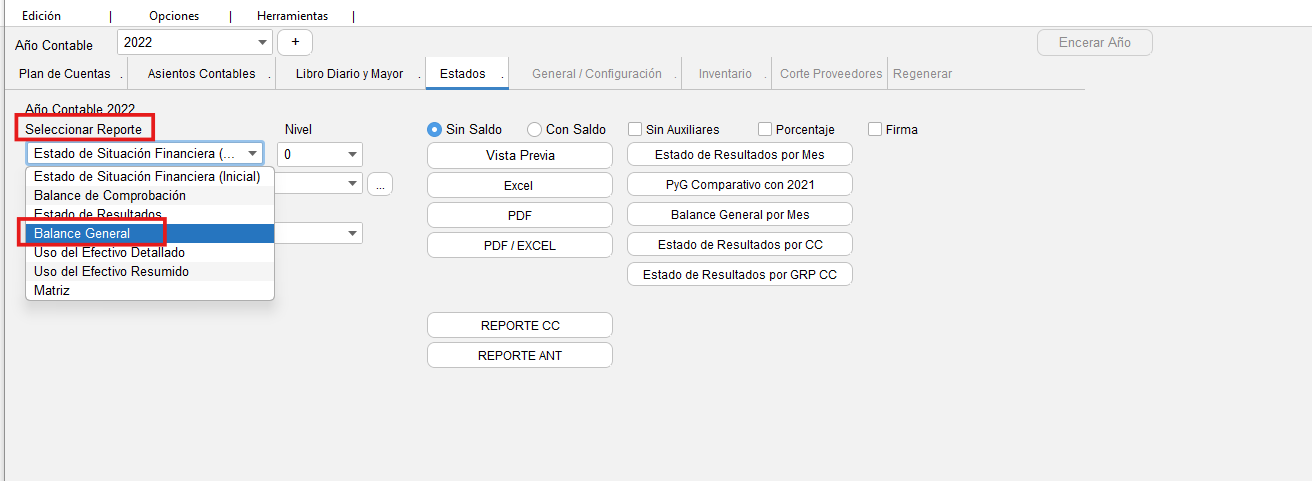Open the Herramientas menu
Viewport: 1312px width, 481px height.
292,16
